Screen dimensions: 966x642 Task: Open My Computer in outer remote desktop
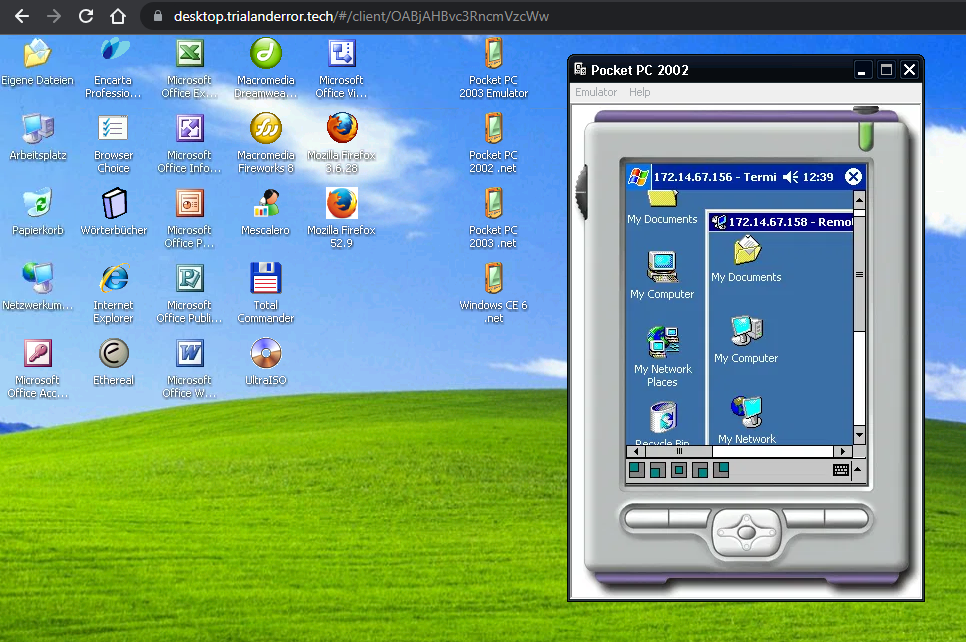pos(662,275)
